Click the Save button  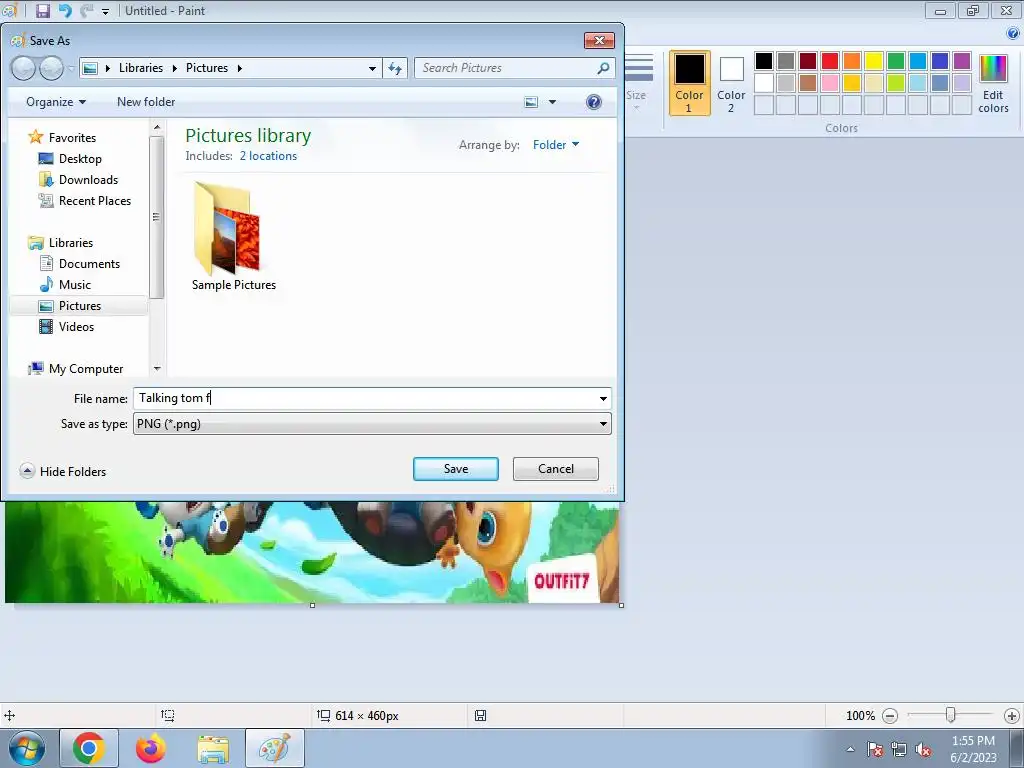point(456,469)
